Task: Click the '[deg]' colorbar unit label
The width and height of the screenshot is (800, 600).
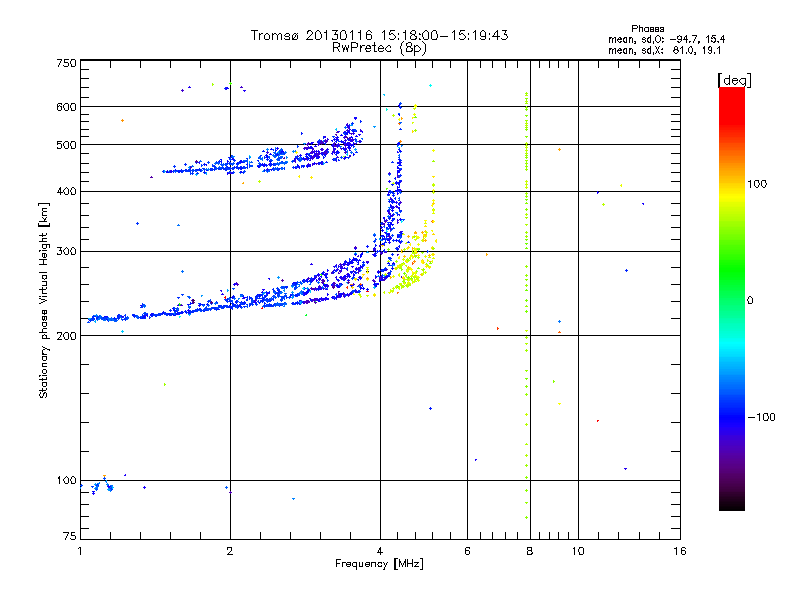Action: 734,80
